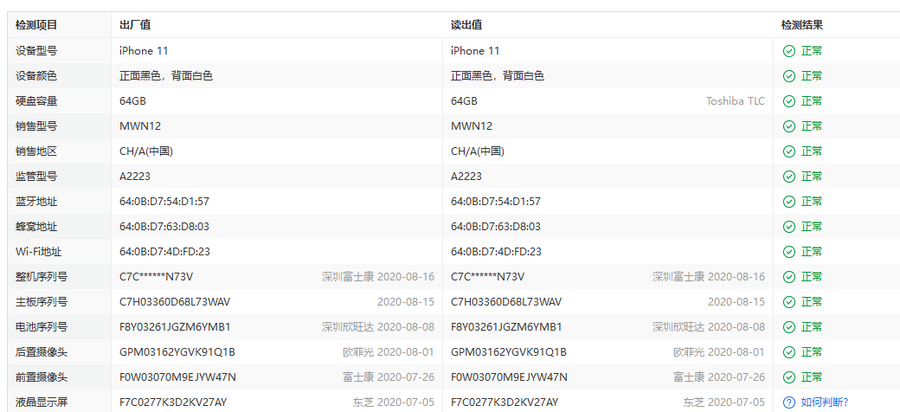This screenshot has height=412, width=900.
Task: Click the green check icon in Wi-Fi地址 row
Action: (789, 251)
